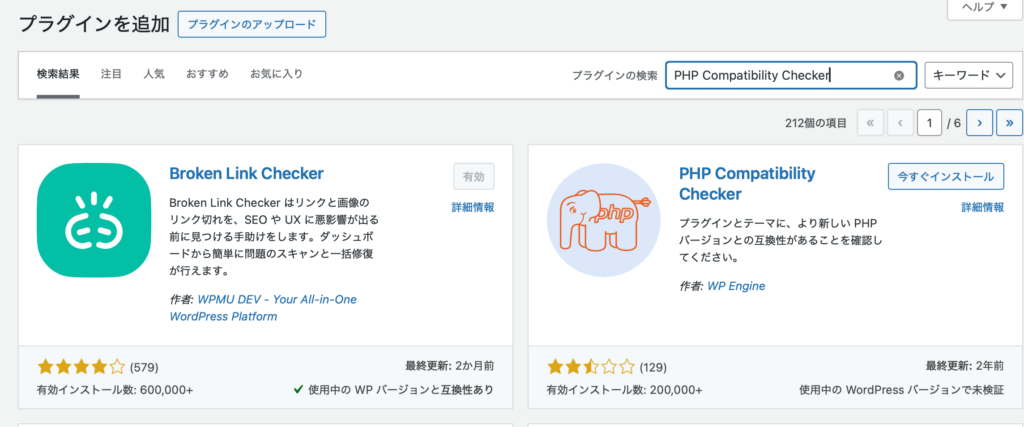
Task: Click the PHP Compatibility Checker star rating
Action: click(x=590, y=367)
